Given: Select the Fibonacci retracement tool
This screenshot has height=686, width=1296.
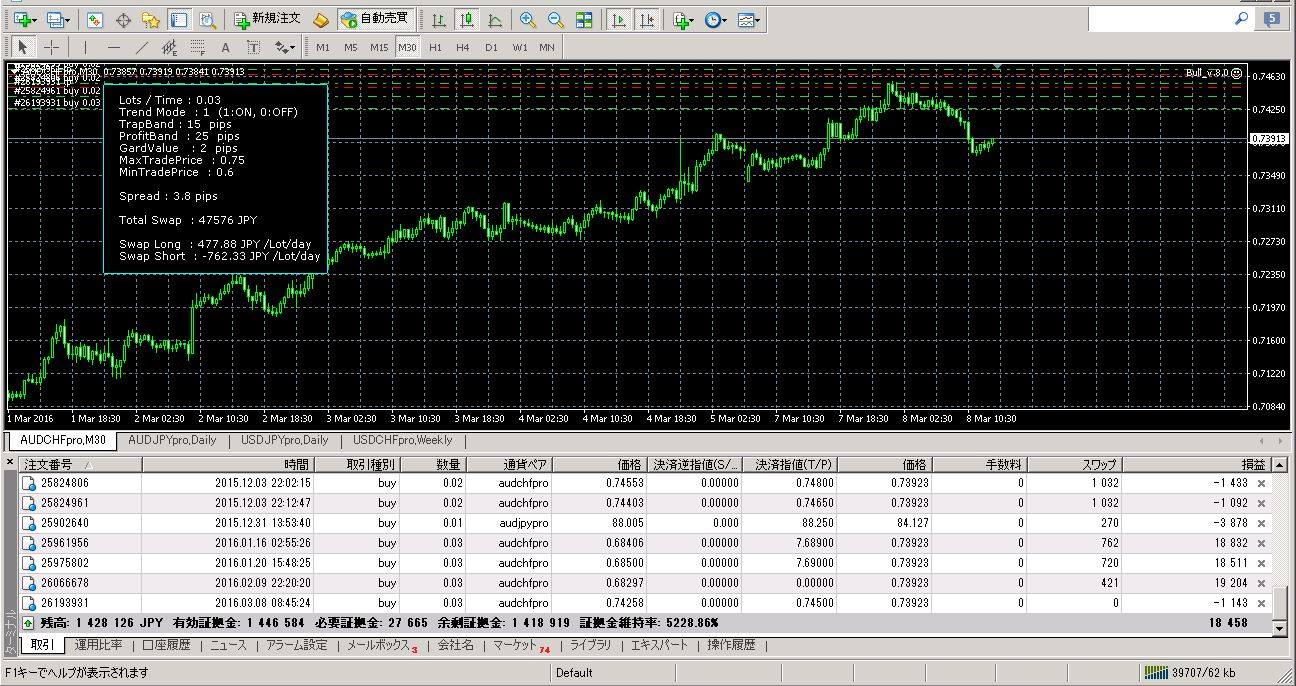Looking at the screenshot, I should tap(197, 47).
